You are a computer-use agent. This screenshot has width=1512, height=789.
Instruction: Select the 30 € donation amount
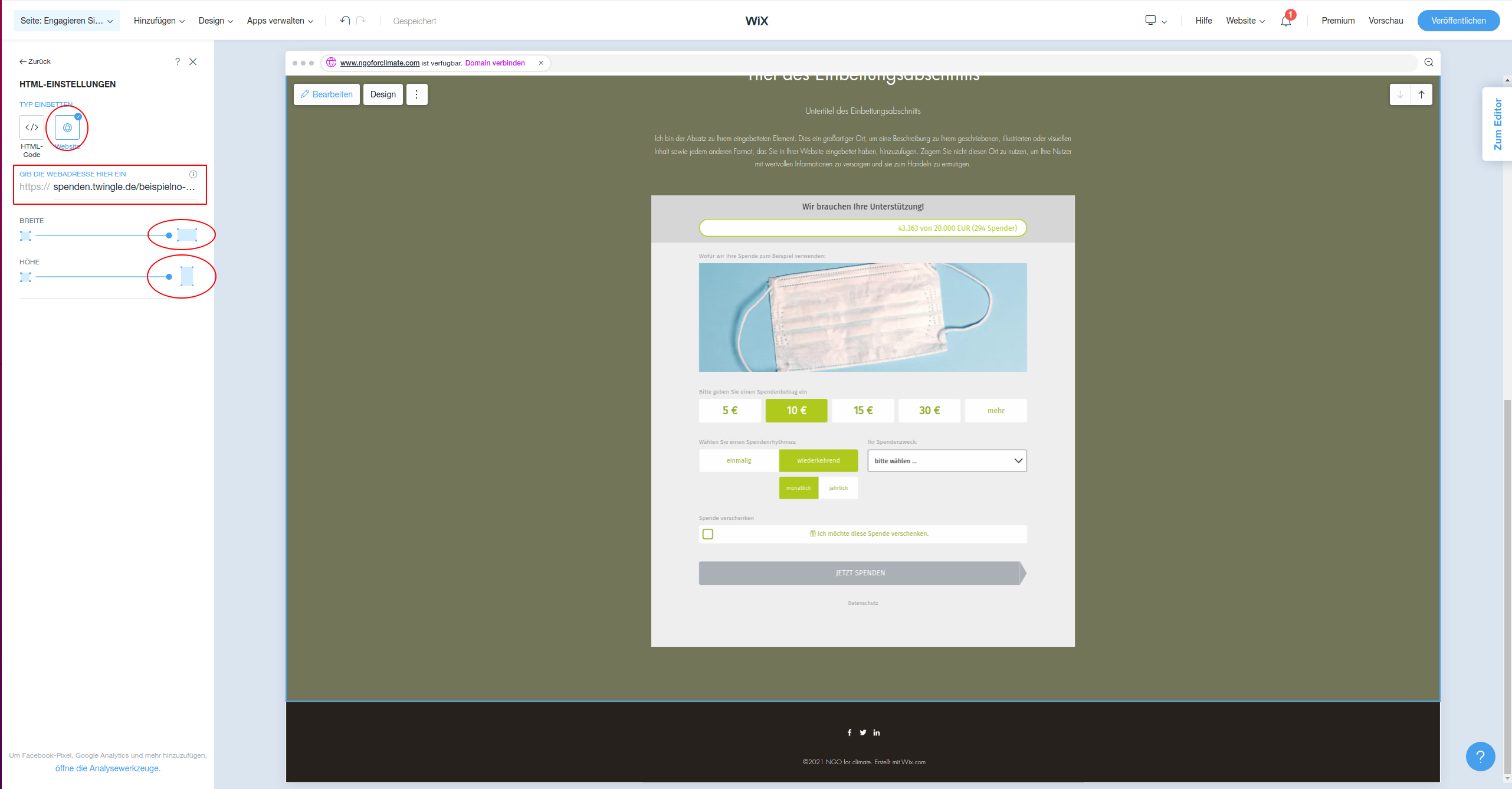point(929,411)
